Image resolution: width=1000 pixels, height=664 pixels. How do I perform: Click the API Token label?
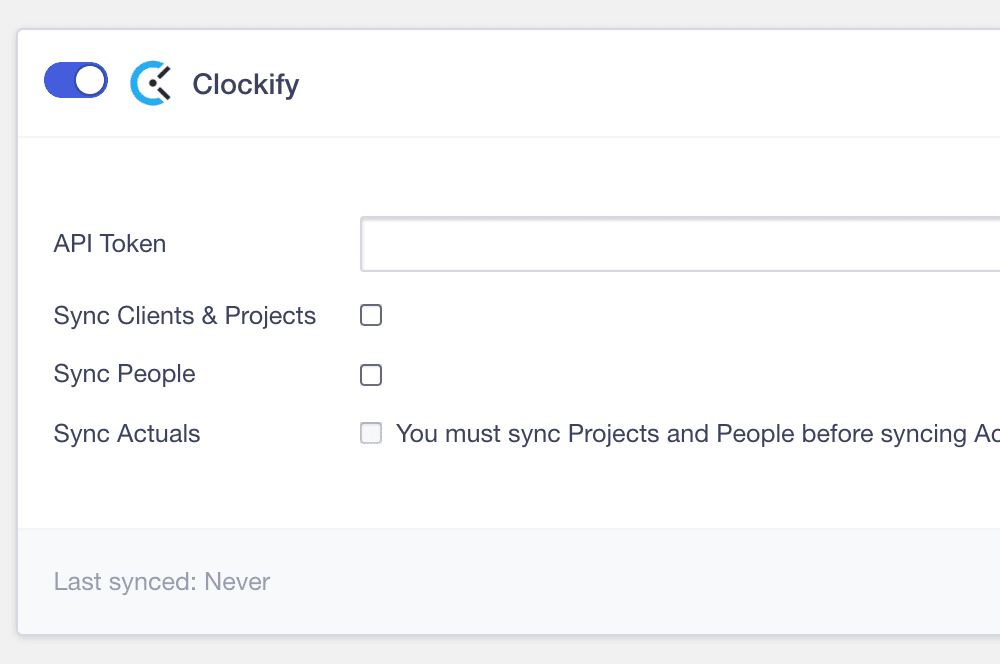tap(110, 243)
